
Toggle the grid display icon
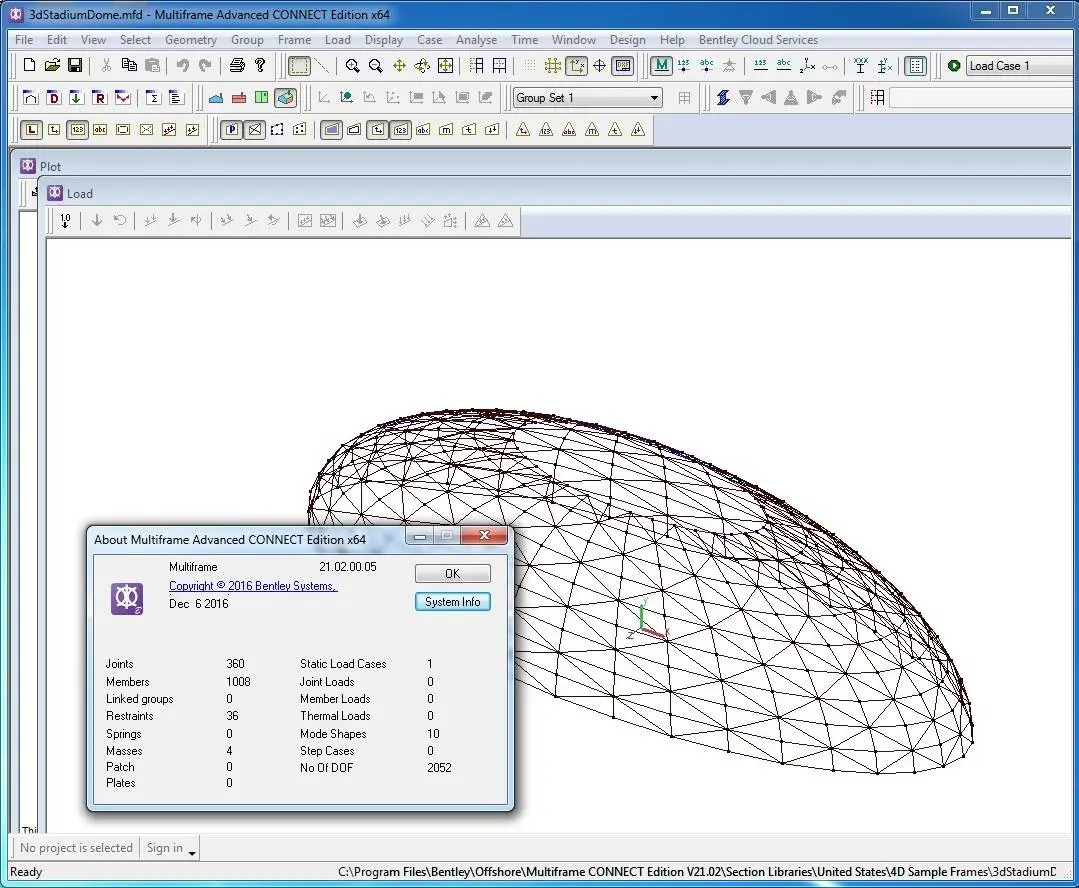(x=553, y=66)
